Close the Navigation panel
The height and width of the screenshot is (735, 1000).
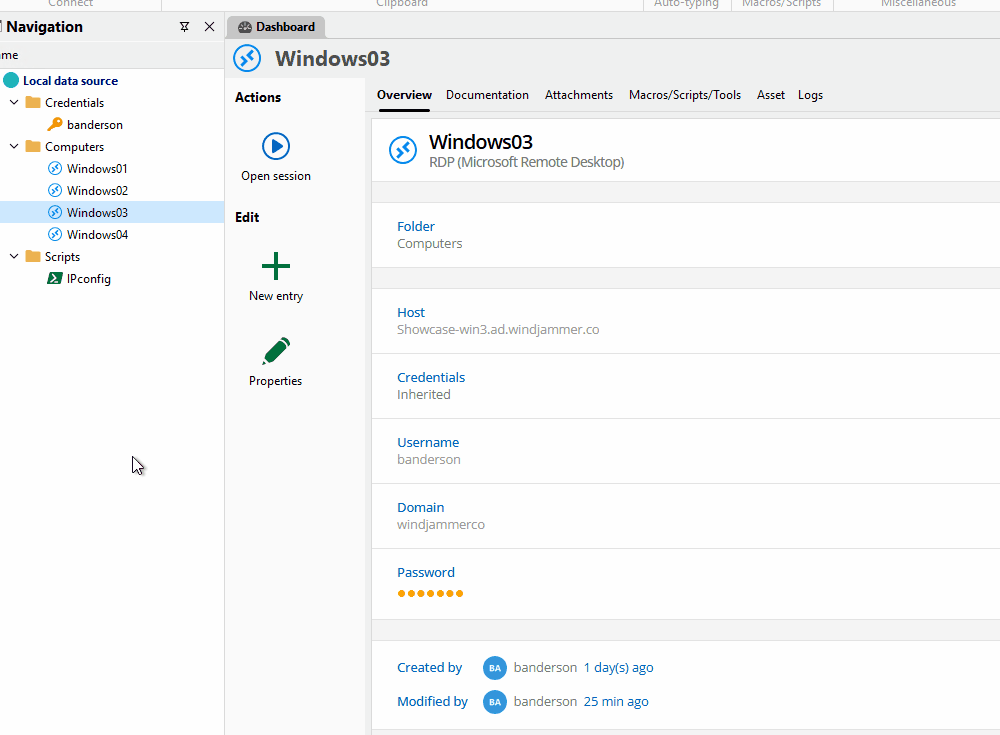point(209,27)
